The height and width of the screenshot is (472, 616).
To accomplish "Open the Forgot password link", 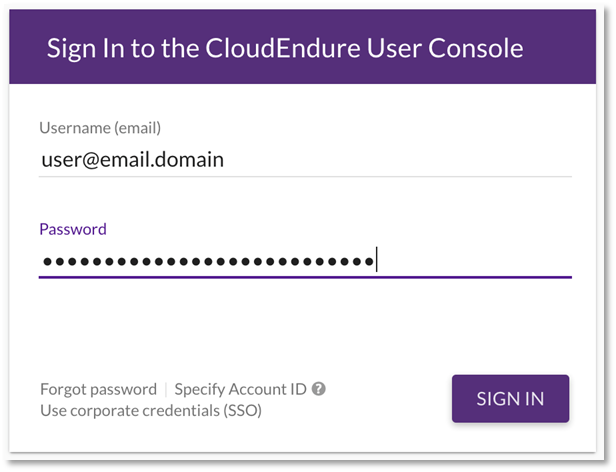I will coord(98,389).
